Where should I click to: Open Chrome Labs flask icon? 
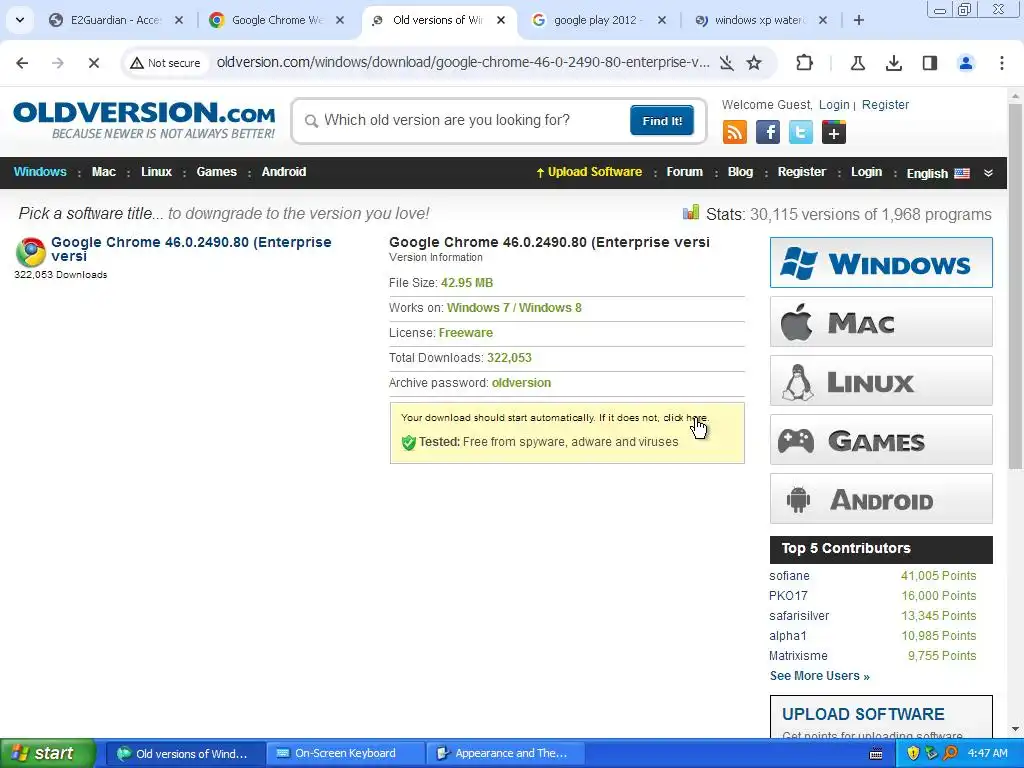click(x=857, y=63)
